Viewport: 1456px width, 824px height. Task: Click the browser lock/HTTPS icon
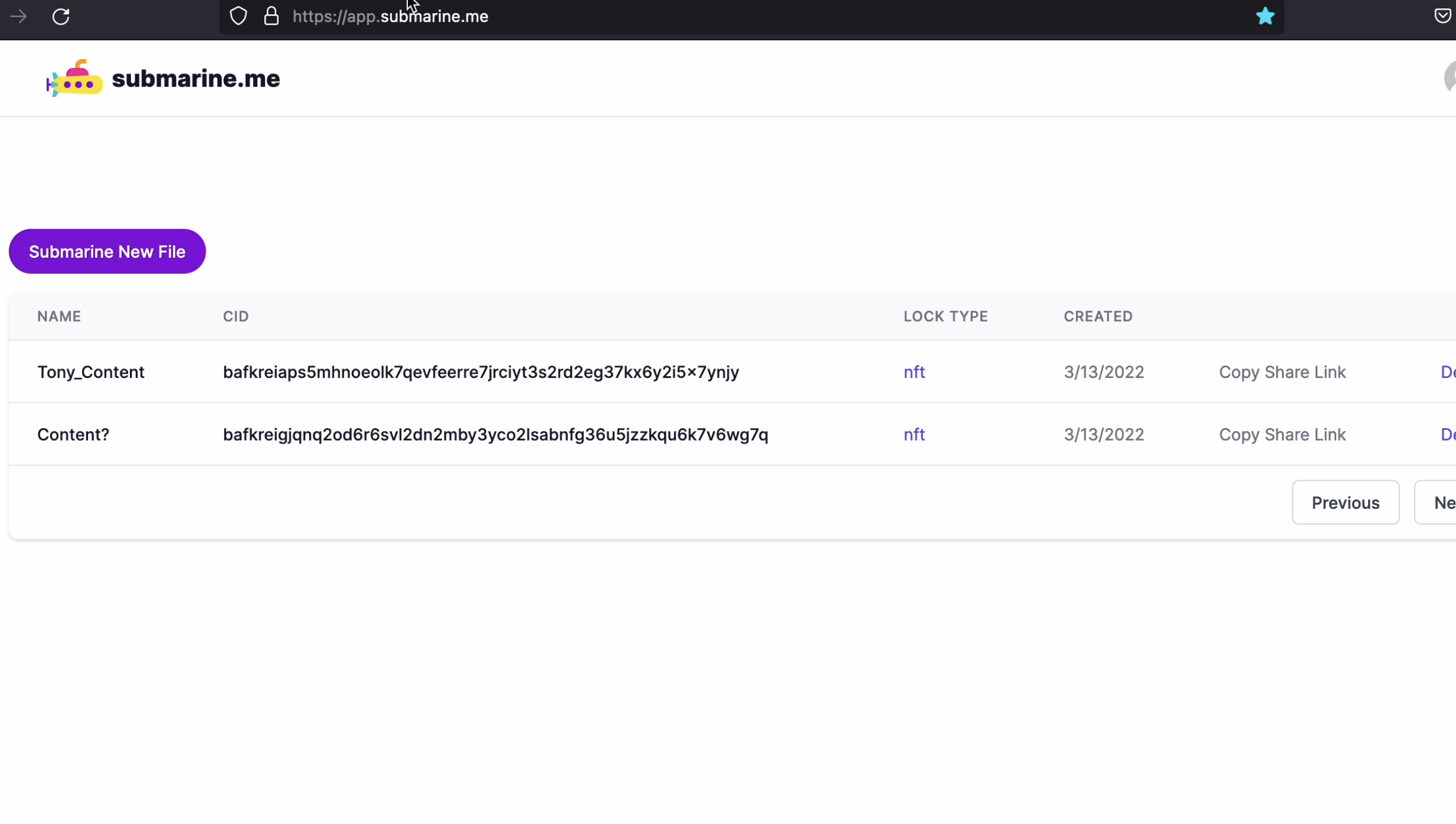[x=271, y=16]
